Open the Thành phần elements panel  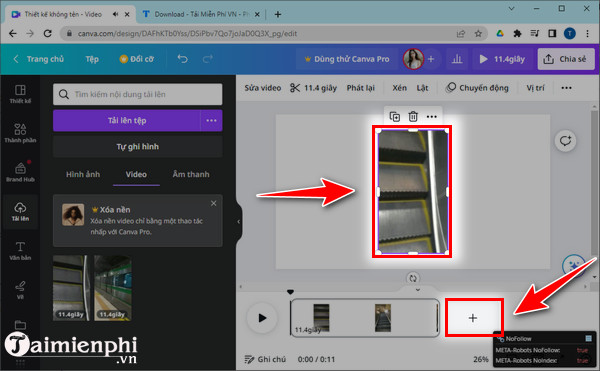click(x=20, y=133)
